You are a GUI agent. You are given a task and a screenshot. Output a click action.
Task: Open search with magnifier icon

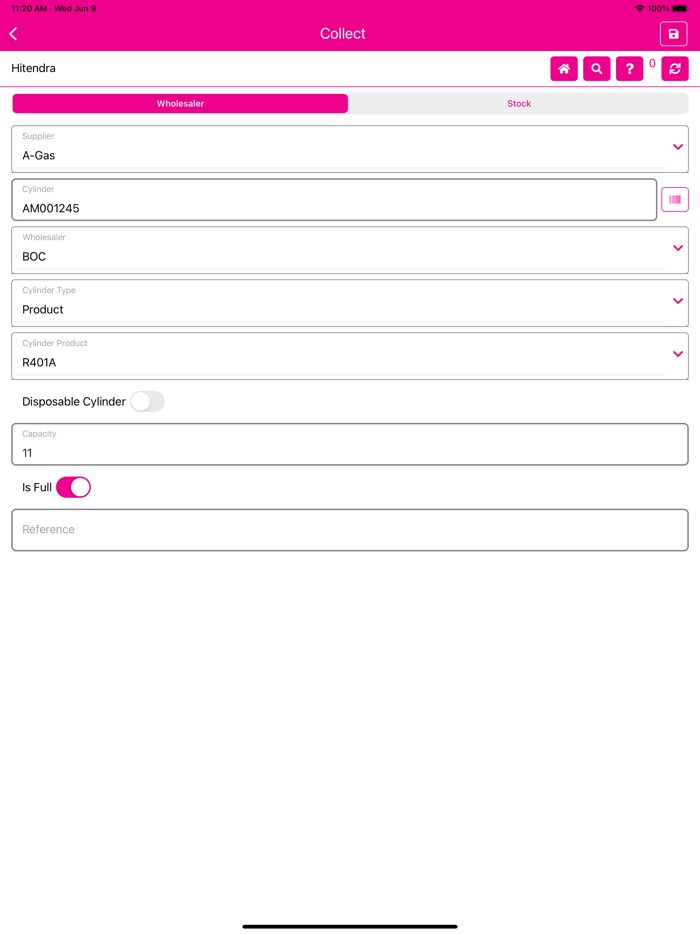pyautogui.click(x=596, y=69)
